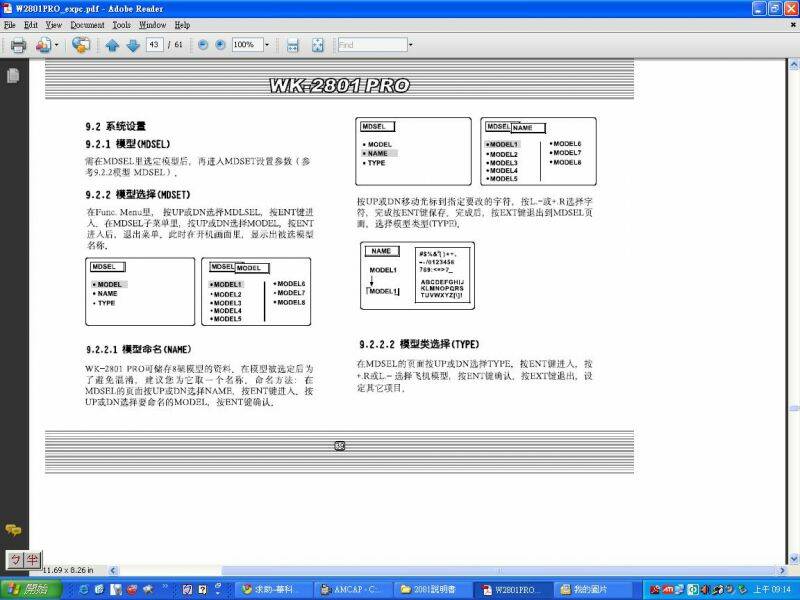Click the Create PDF toolbar icon
Image resolution: width=800 pixels, height=600 pixels.
(x=43, y=45)
